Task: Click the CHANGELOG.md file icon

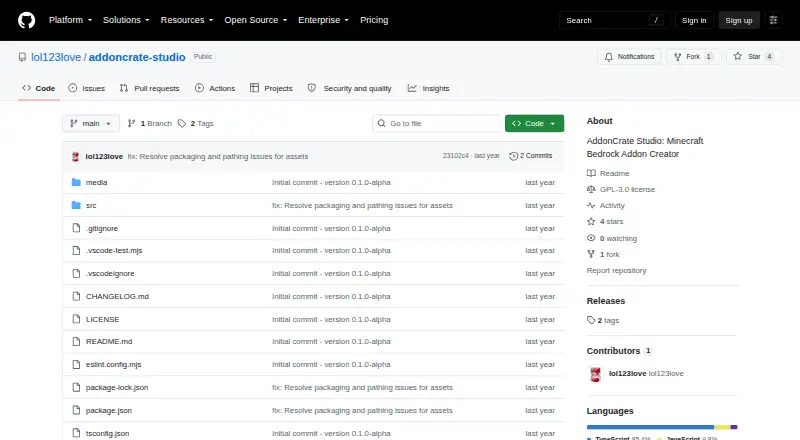Action: click(76, 296)
